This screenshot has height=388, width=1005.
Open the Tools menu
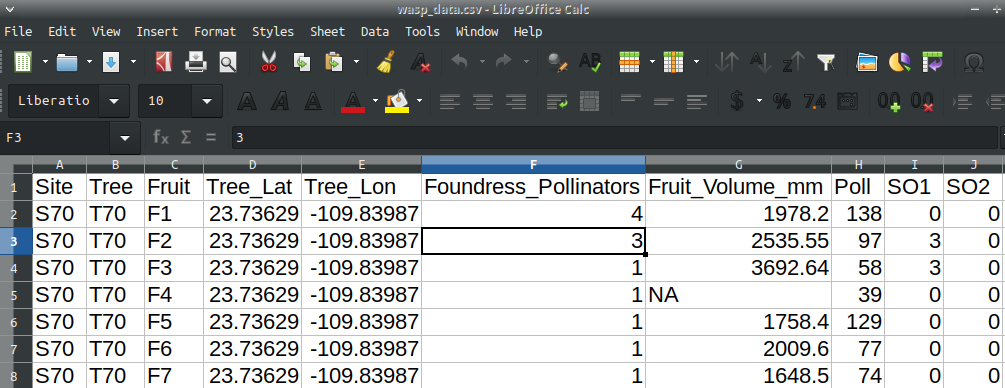point(422,31)
